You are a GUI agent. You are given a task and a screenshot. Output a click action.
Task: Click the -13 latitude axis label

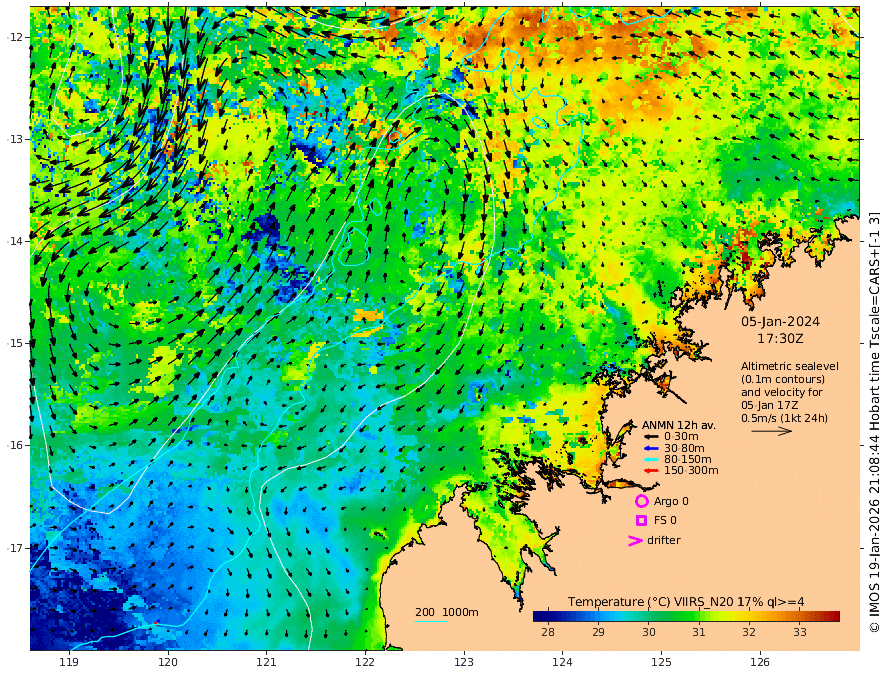point(15,139)
